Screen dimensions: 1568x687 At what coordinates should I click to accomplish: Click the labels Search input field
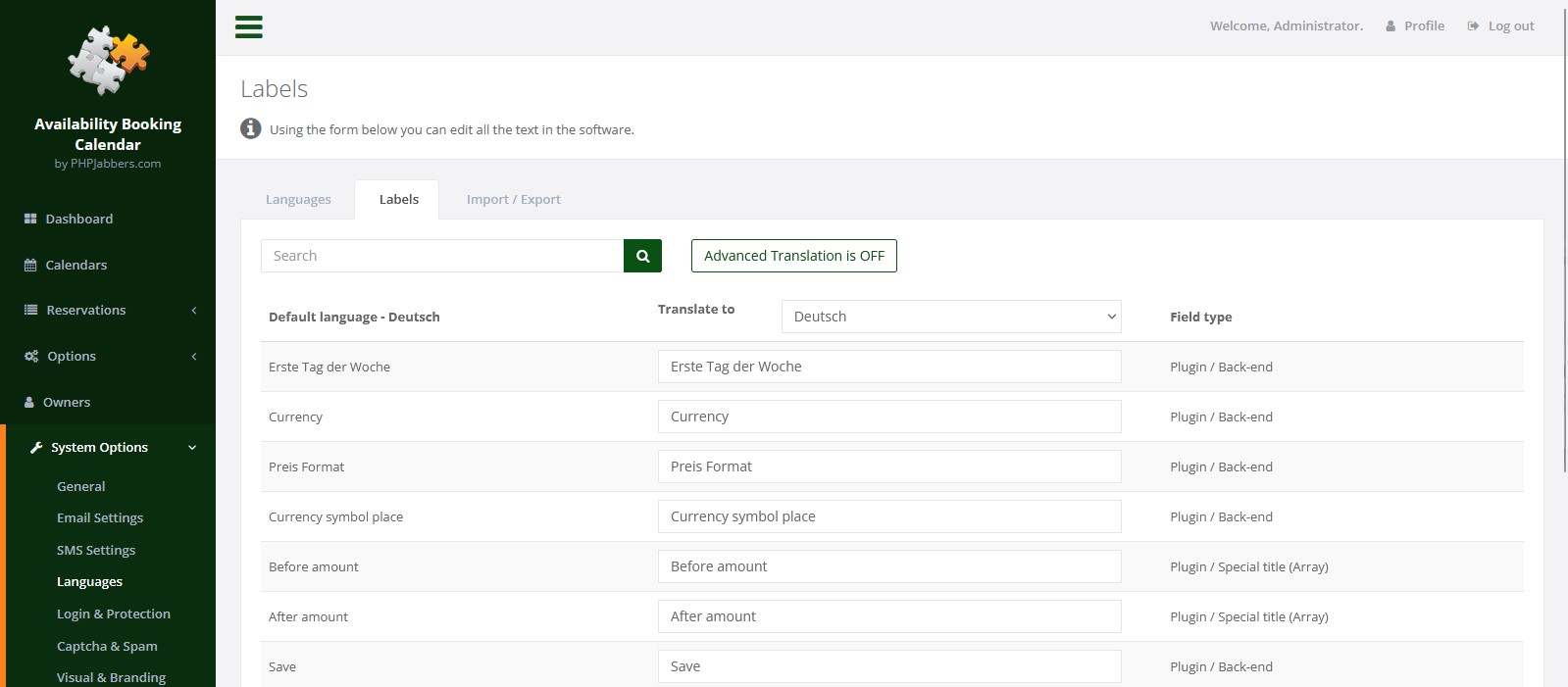(x=442, y=256)
